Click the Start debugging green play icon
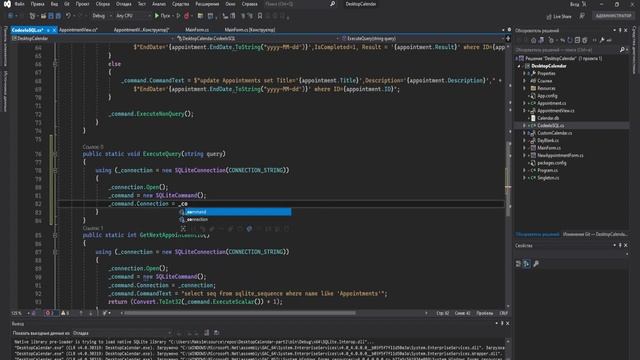The width and height of the screenshot is (640, 360). click(157, 16)
